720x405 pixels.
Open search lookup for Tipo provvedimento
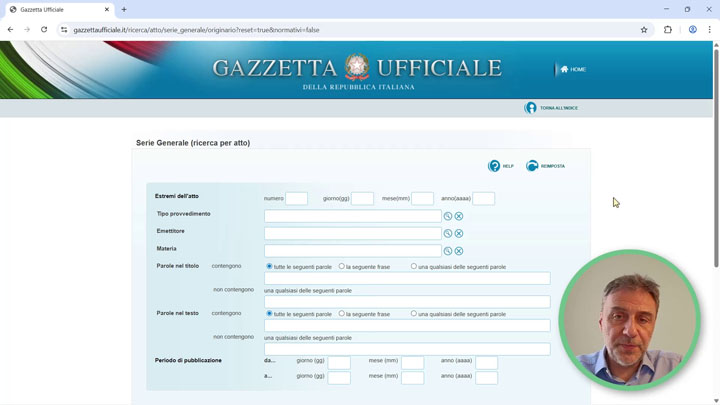(x=448, y=216)
